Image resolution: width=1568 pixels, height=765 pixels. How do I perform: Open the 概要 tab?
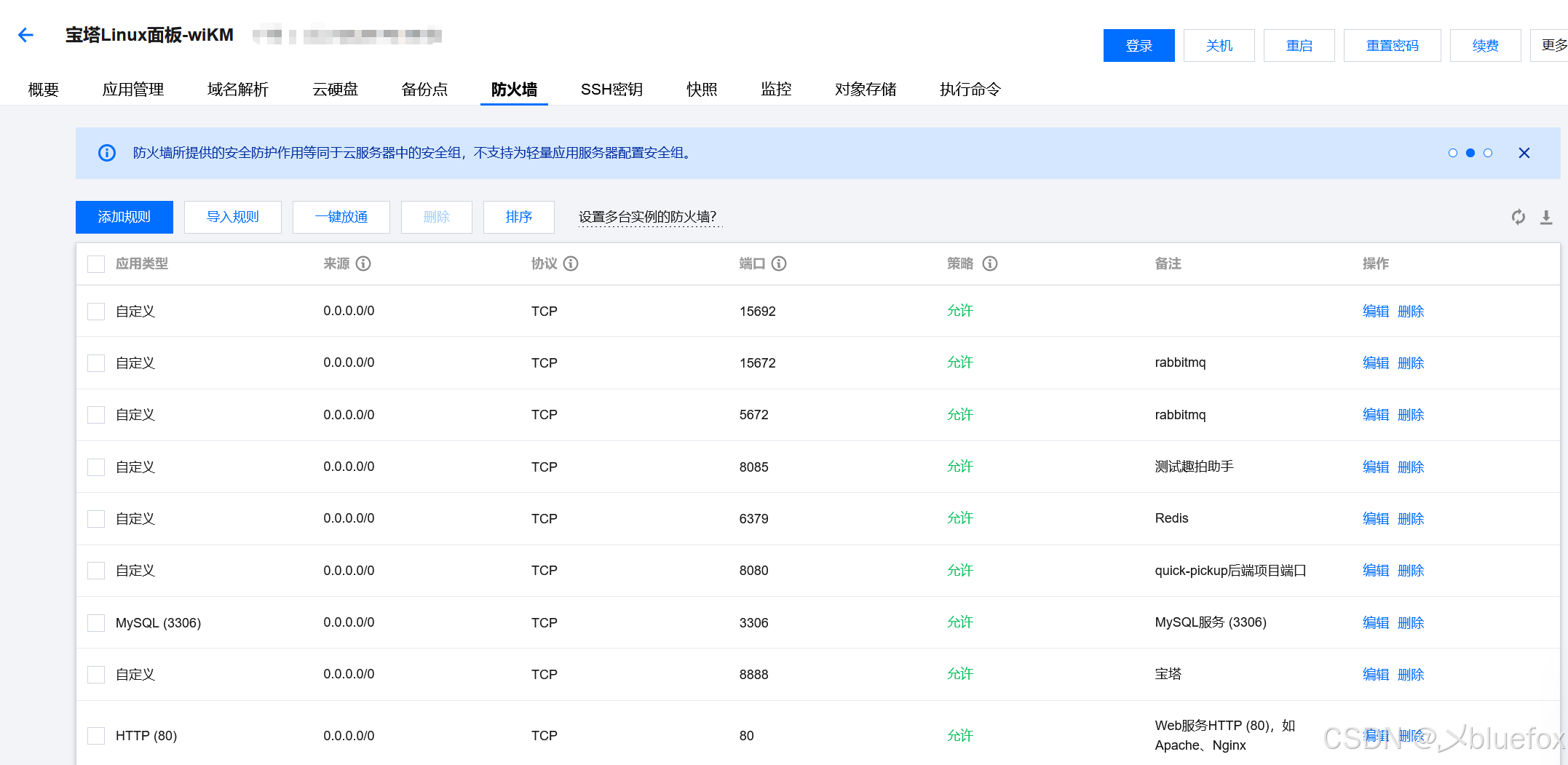point(44,90)
